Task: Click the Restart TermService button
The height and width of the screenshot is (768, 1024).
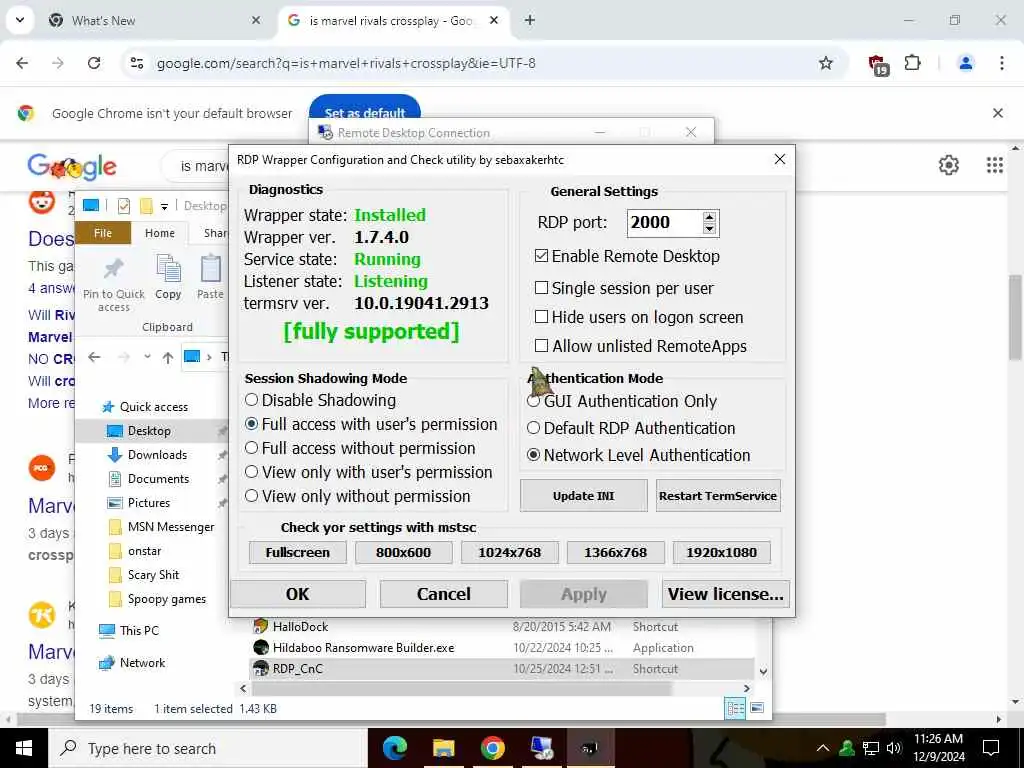Action: click(718, 496)
